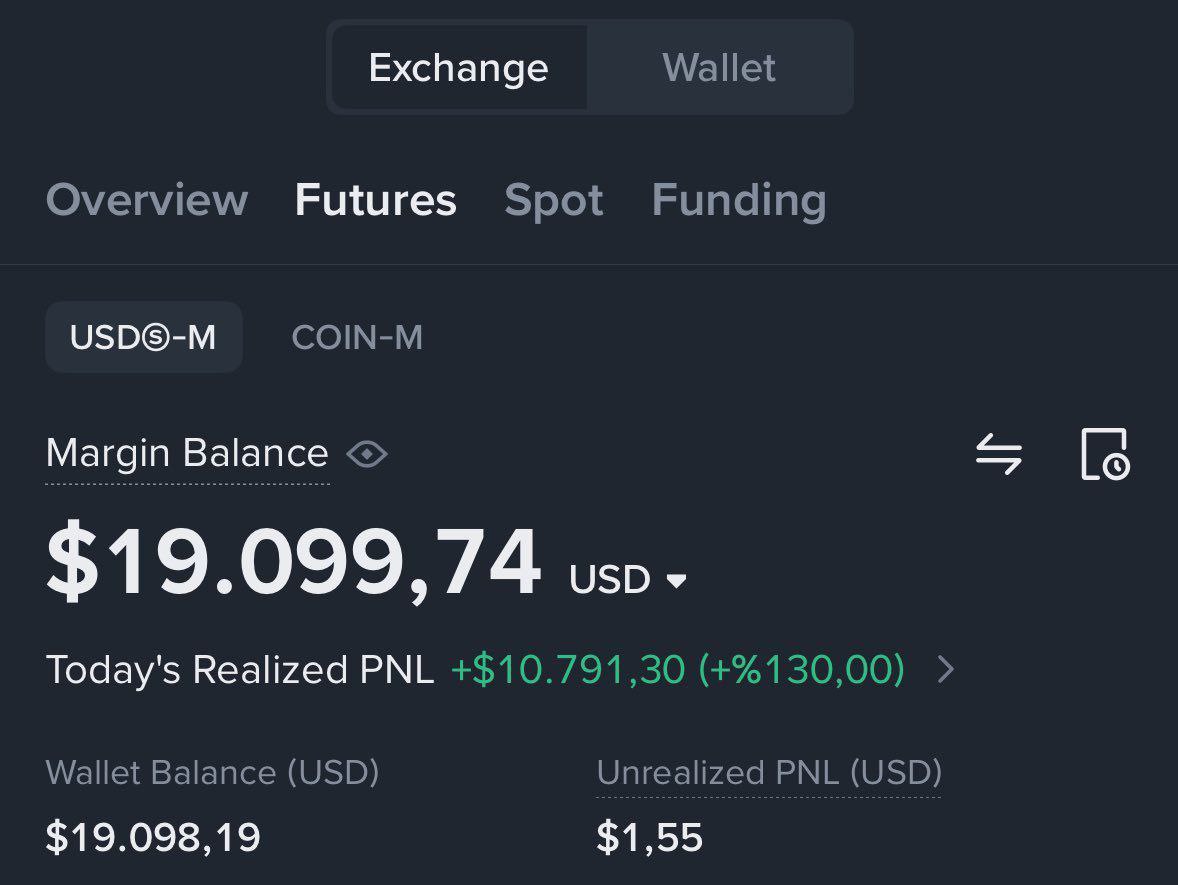Expand Today's Realized PNL chevron

pyautogui.click(x=947, y=669)
